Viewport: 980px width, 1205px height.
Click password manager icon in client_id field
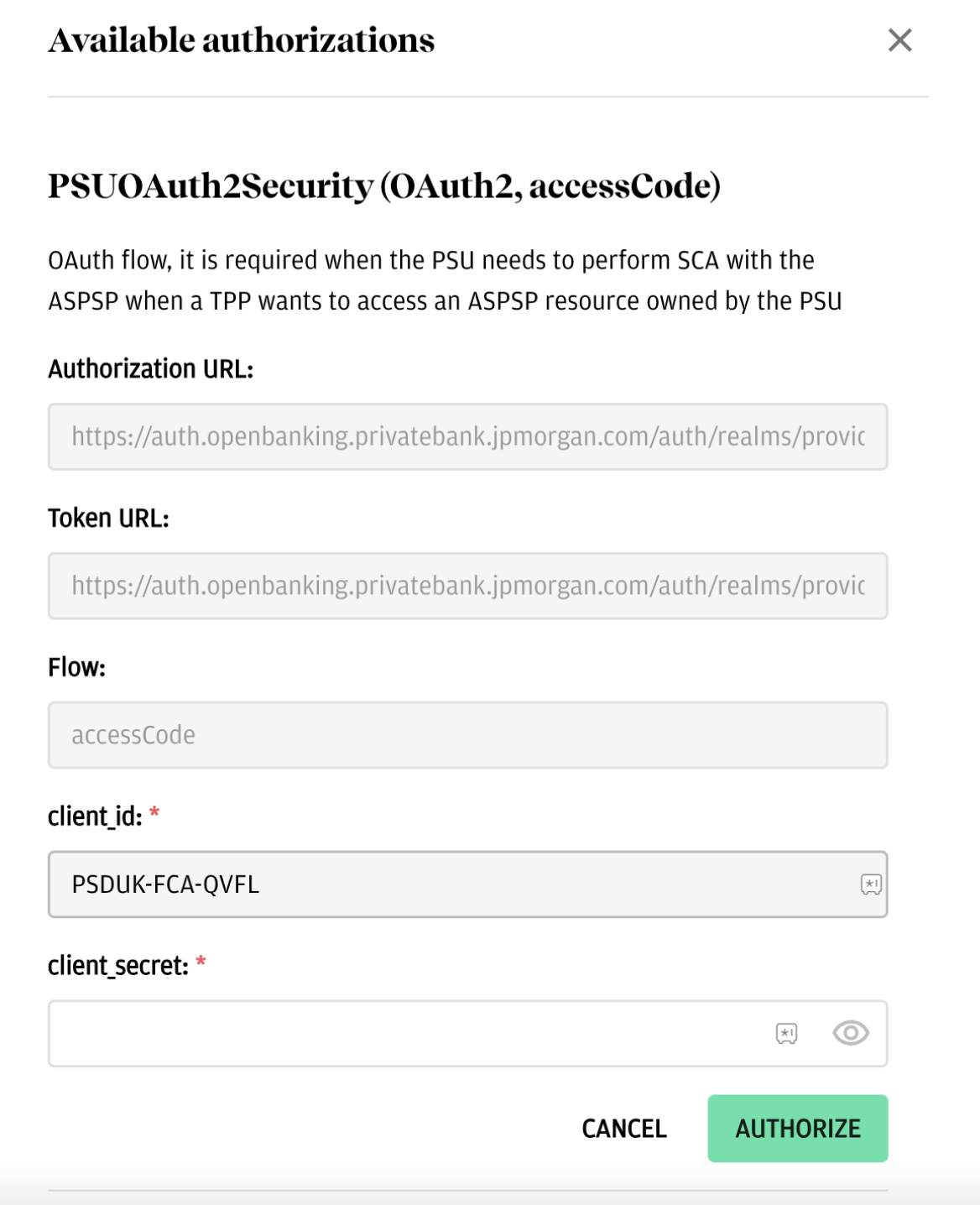(871, 884)
